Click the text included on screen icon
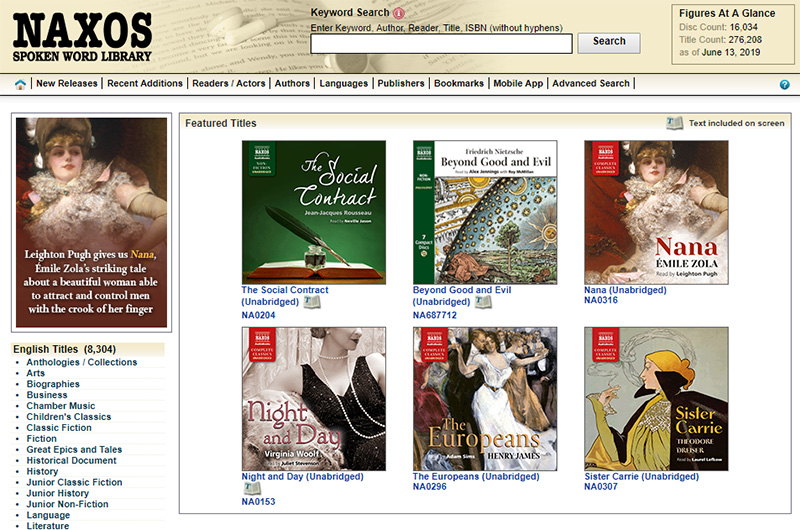 [x=675, y=123]
